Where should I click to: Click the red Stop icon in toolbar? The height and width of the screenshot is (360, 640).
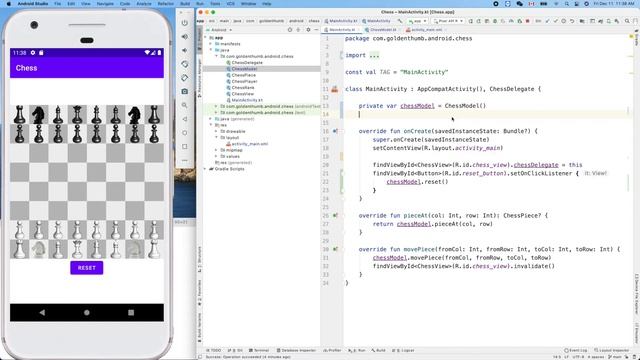coord(527,21)
